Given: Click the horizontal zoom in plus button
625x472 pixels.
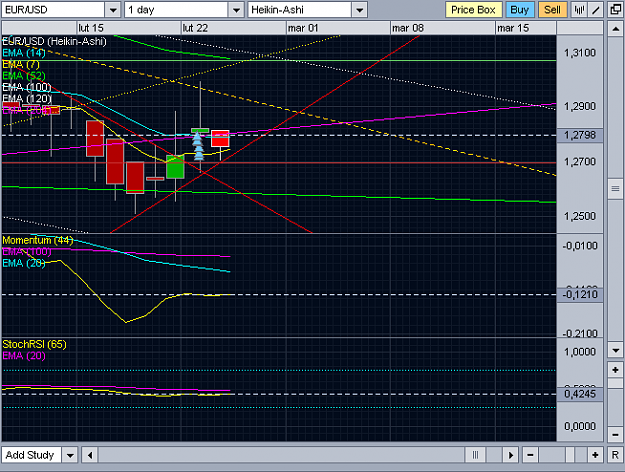Looking at the screenshot, I should point(595,455).
